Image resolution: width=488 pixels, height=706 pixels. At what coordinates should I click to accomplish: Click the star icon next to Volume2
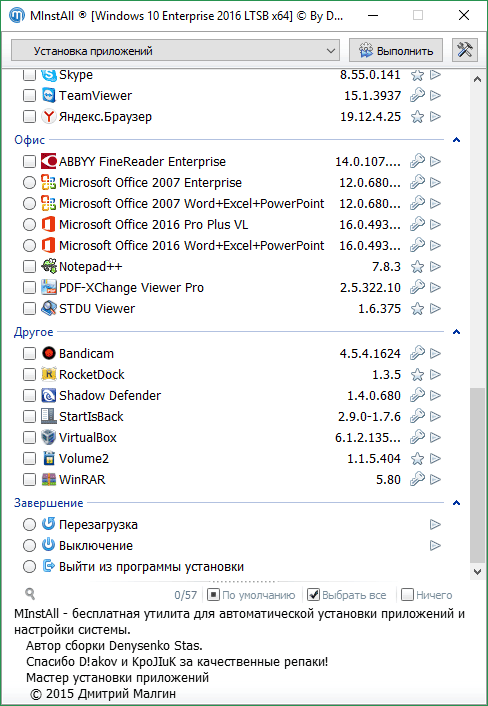click(x=417, y=458)
